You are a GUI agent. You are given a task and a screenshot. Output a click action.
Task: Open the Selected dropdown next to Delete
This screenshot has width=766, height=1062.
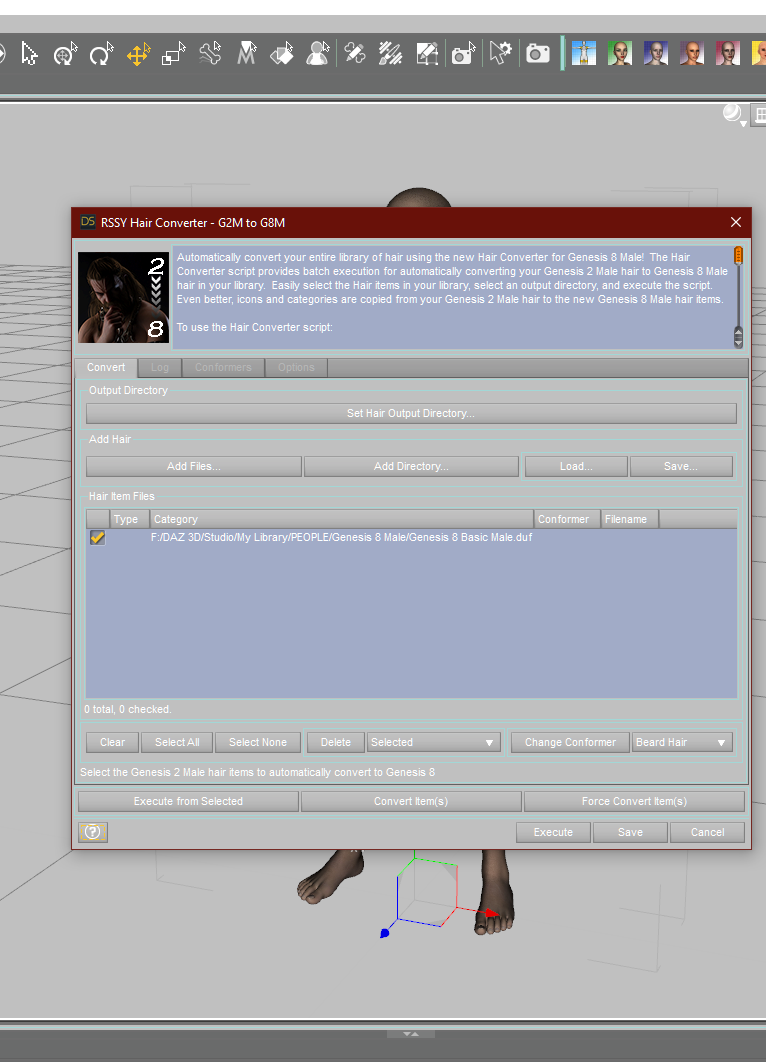(433, 742)
